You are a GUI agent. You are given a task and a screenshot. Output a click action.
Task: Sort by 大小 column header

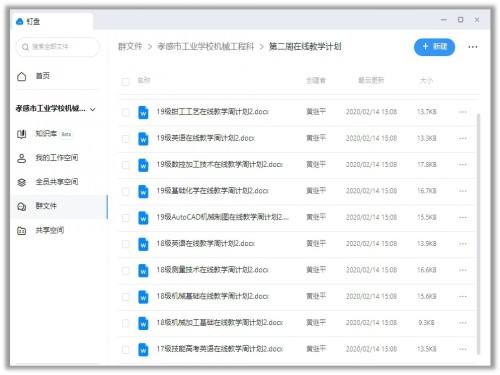[x=426, y=80]
